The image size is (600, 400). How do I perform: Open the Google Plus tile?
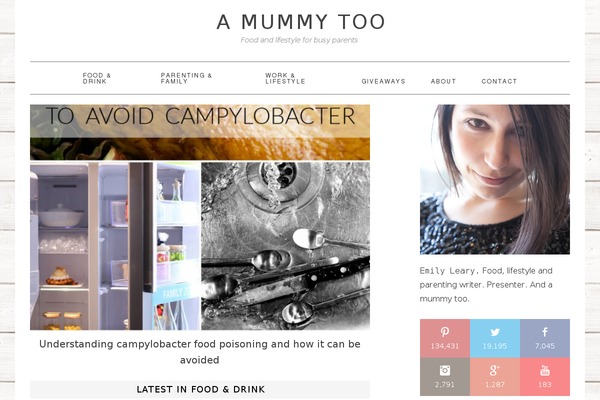(495, 377)
